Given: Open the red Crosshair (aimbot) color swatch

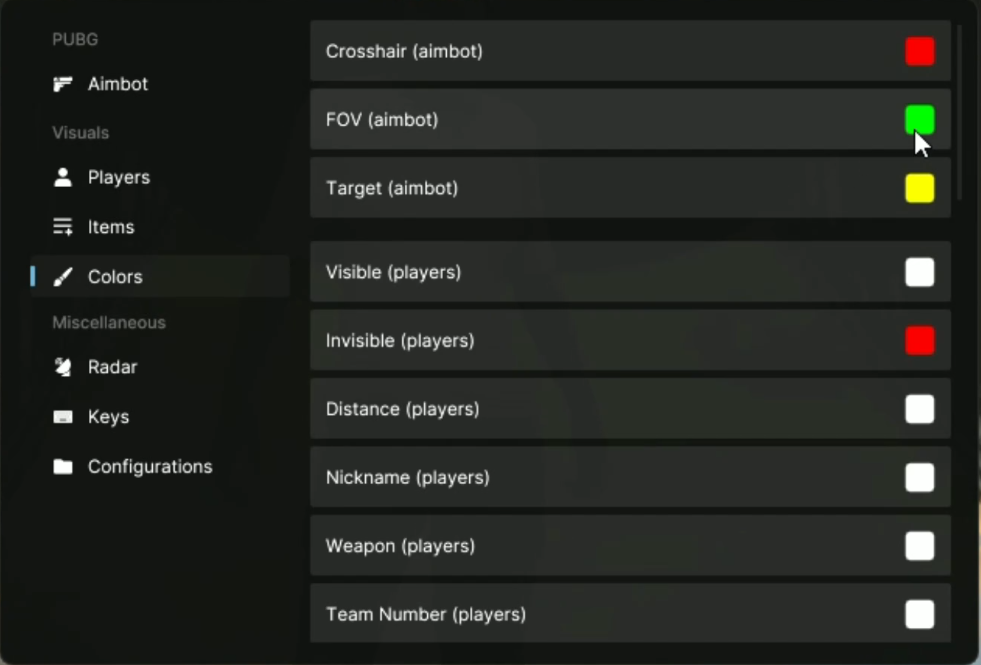Looking at the screenshot, I should [x=920, y=51].
